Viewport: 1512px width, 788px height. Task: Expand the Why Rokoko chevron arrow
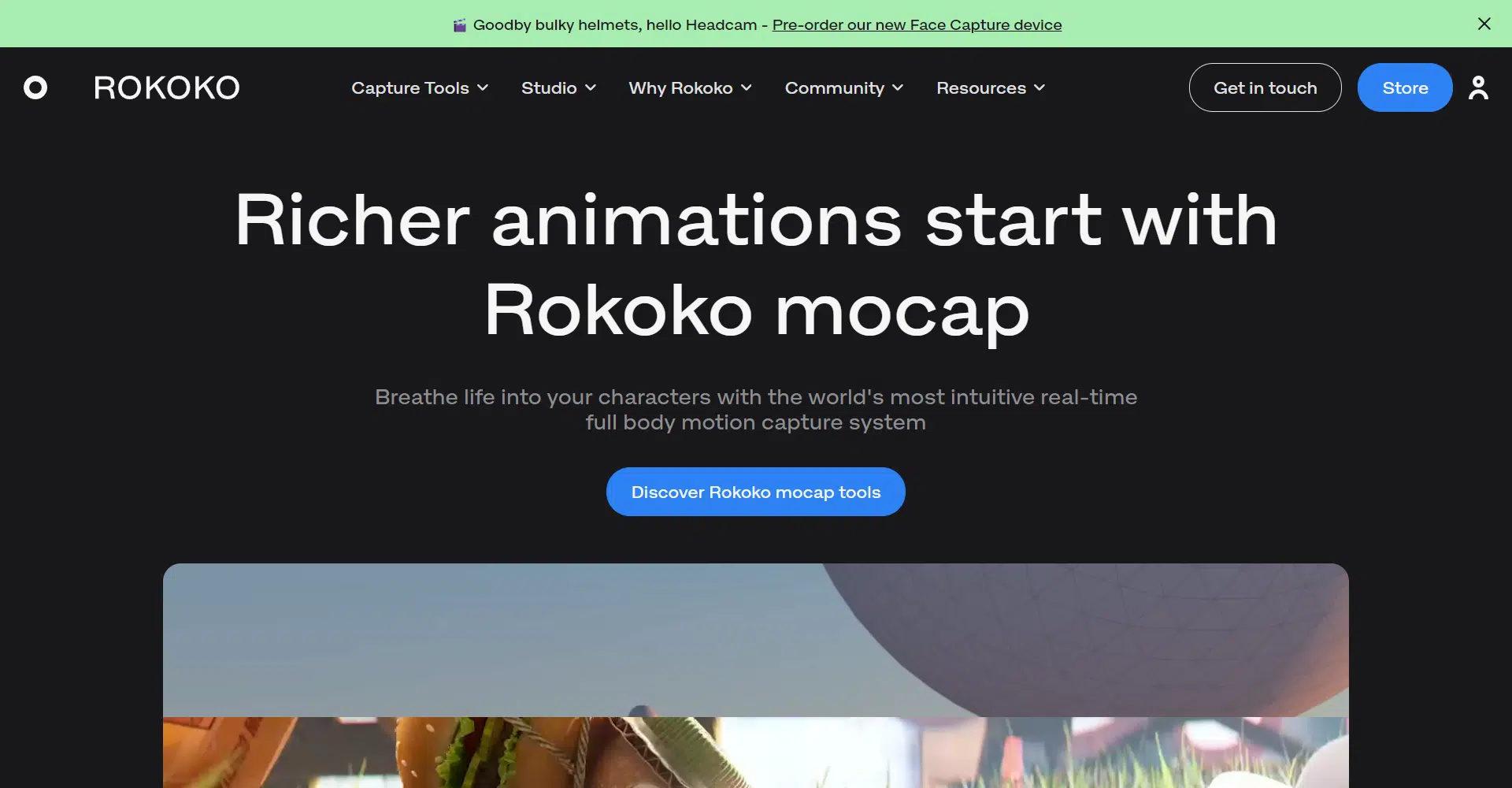point(747,87)
